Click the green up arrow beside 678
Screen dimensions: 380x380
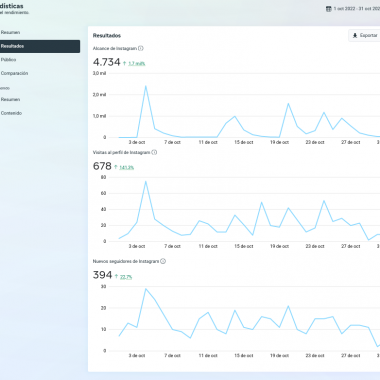[x=116, y=167]
